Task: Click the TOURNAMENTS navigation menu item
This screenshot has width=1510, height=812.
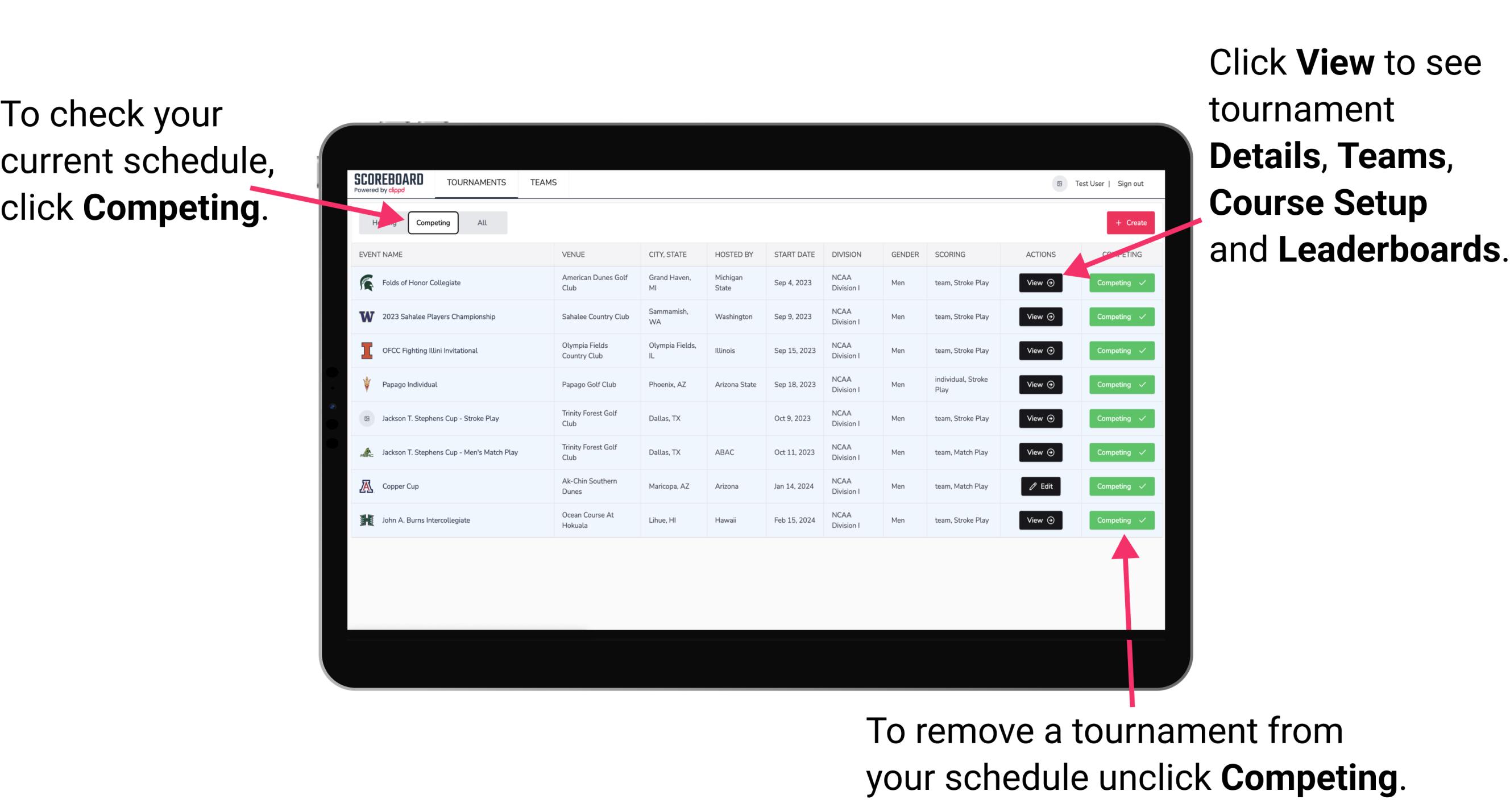Action: pyautogui.click(x=476, y=182)
